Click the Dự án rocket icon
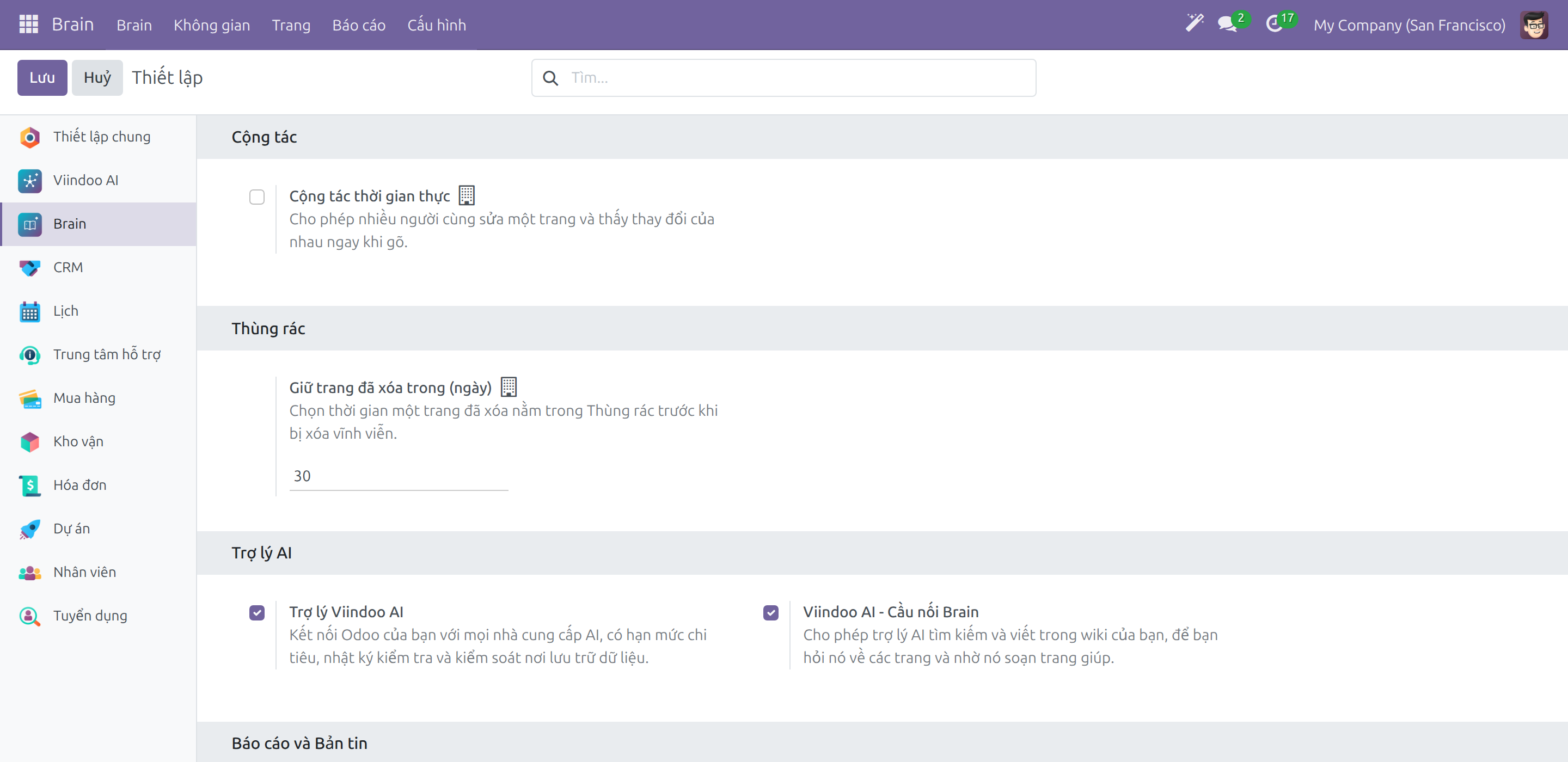The image size is (1568, 762). pos(30,529)
